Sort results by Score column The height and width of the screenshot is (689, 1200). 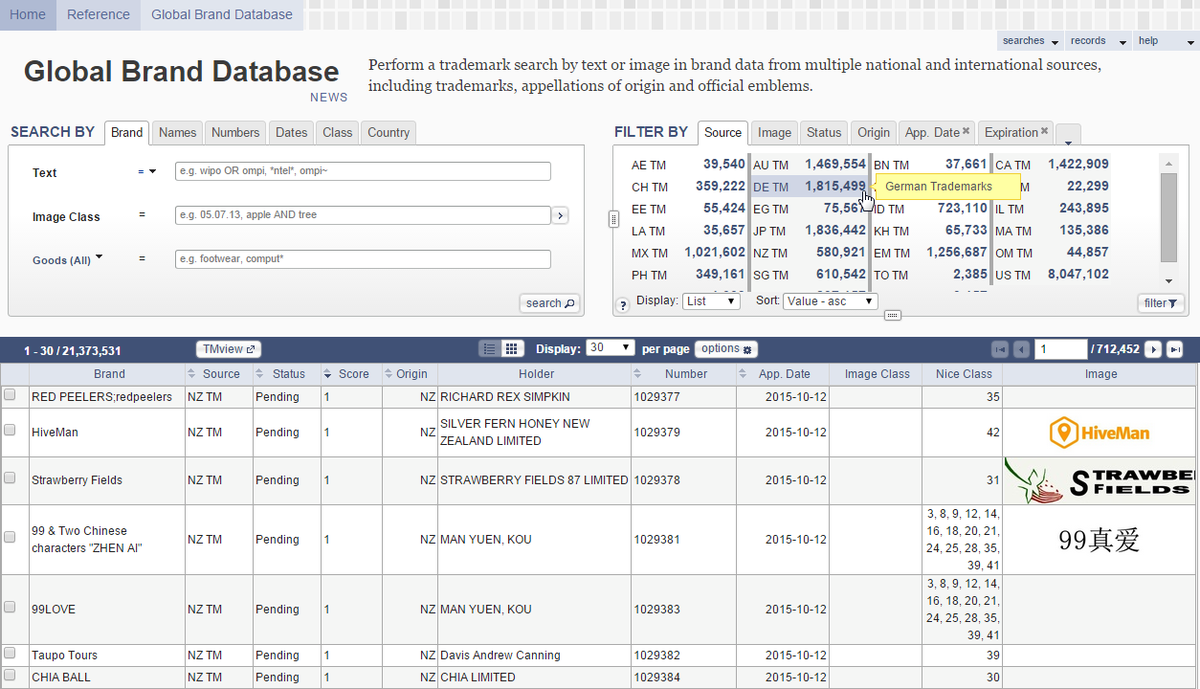coord(327,374)
